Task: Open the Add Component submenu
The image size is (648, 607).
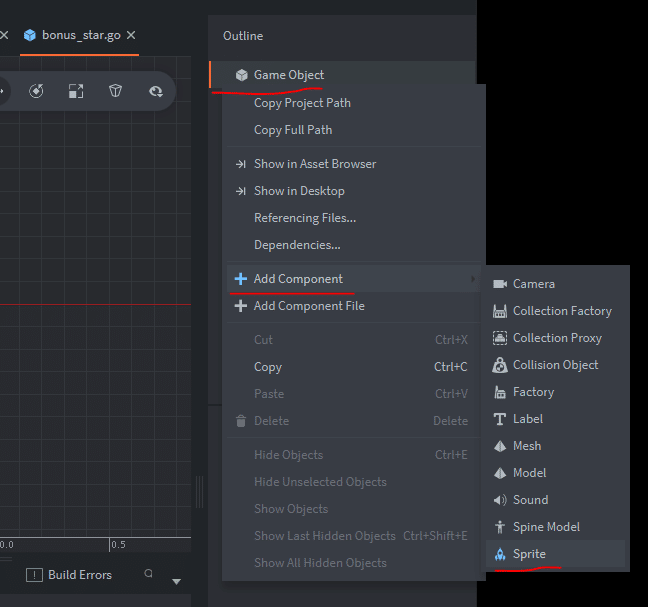Action: pyautogui.click(x=354, y=279)
